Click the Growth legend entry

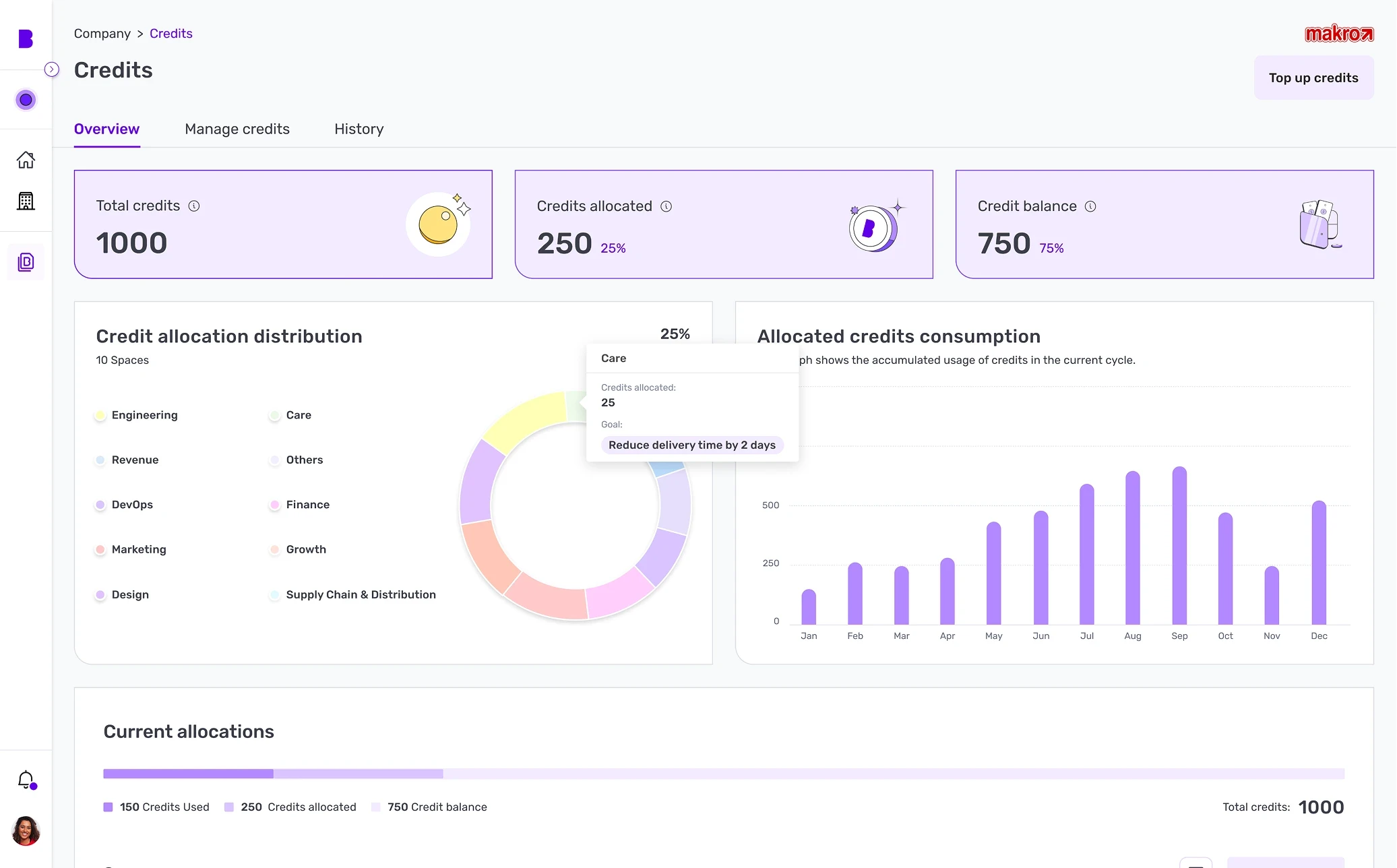[298, 549]
